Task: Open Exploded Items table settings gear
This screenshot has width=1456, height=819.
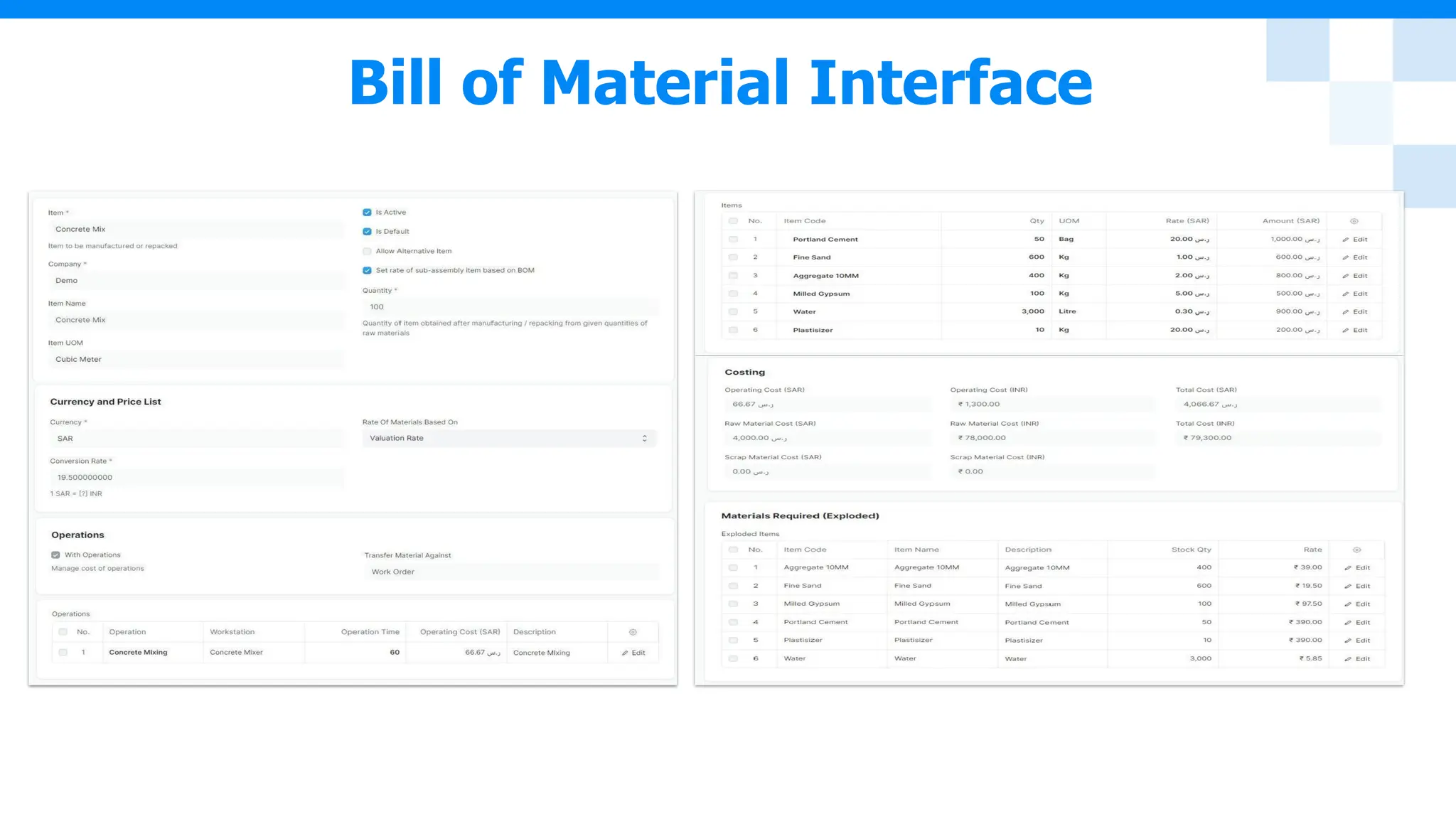Action: click(1356, 550)
